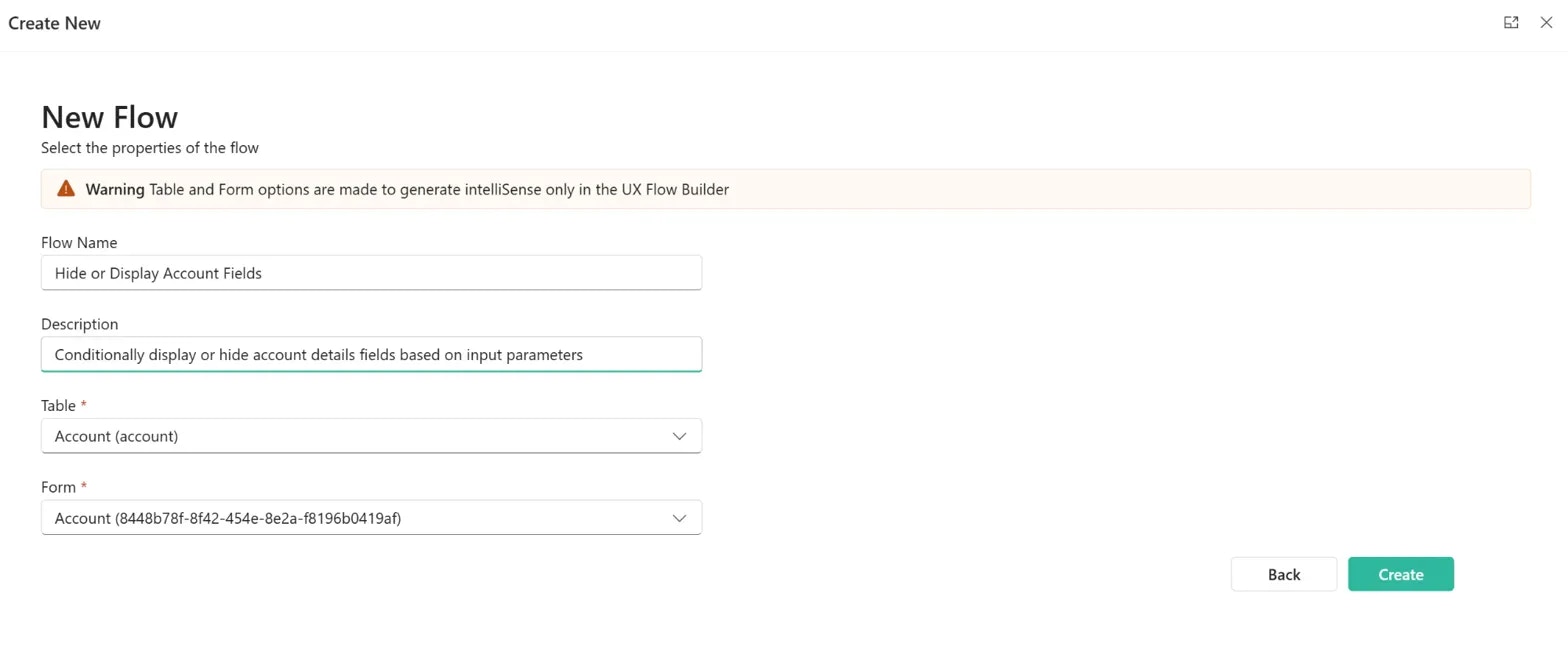
Task: Open the Form dropdown
Action: click(x=371, y=518)
